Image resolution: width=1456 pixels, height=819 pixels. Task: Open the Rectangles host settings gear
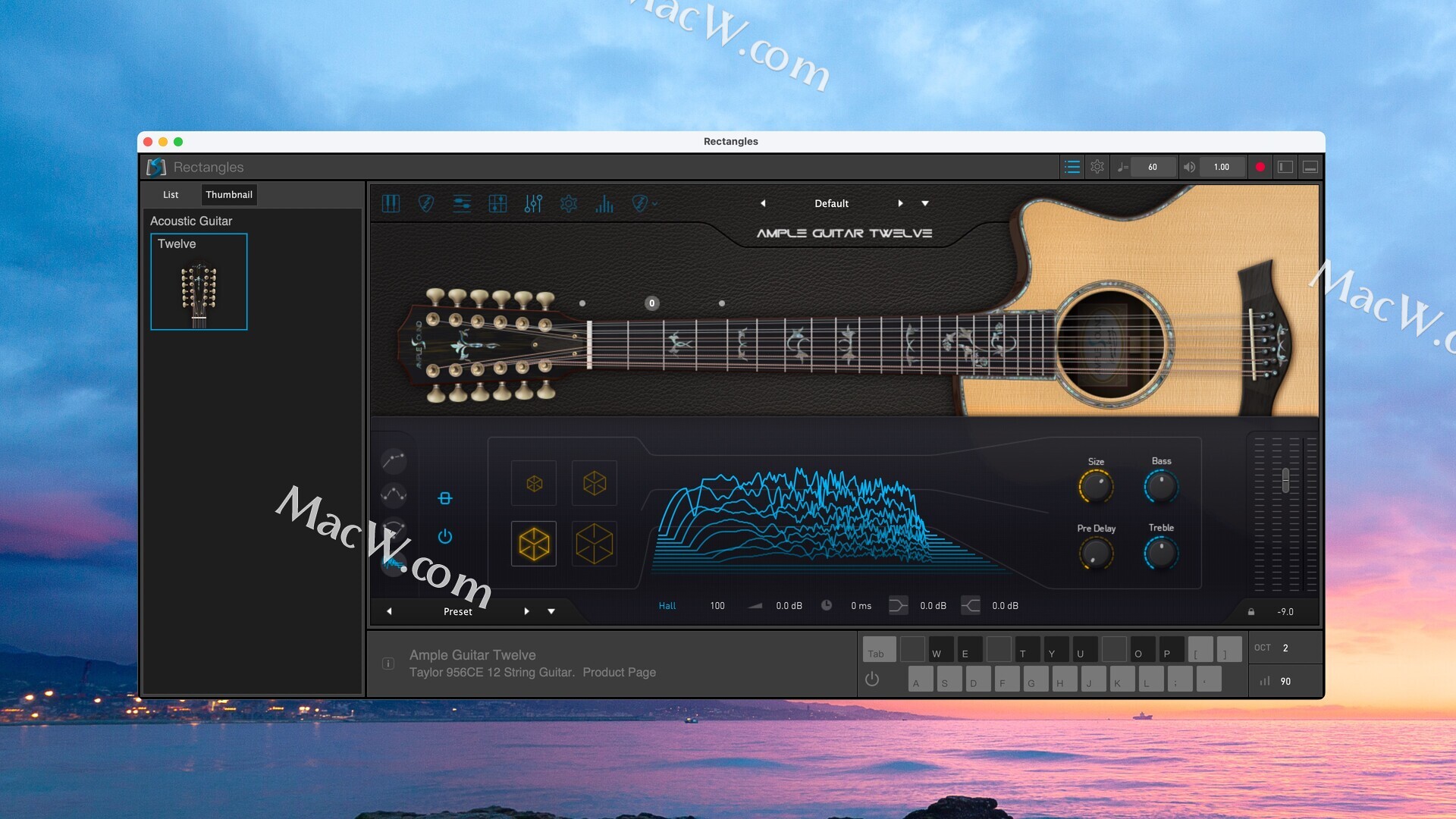pyautogui.click(x=1097, y=167)
